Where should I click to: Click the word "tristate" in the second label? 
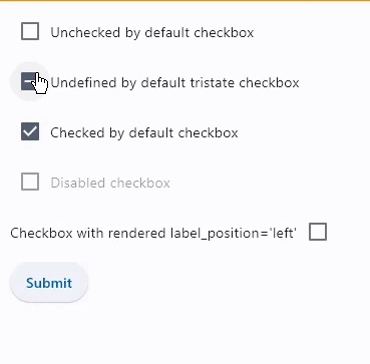tap(212, 83)
